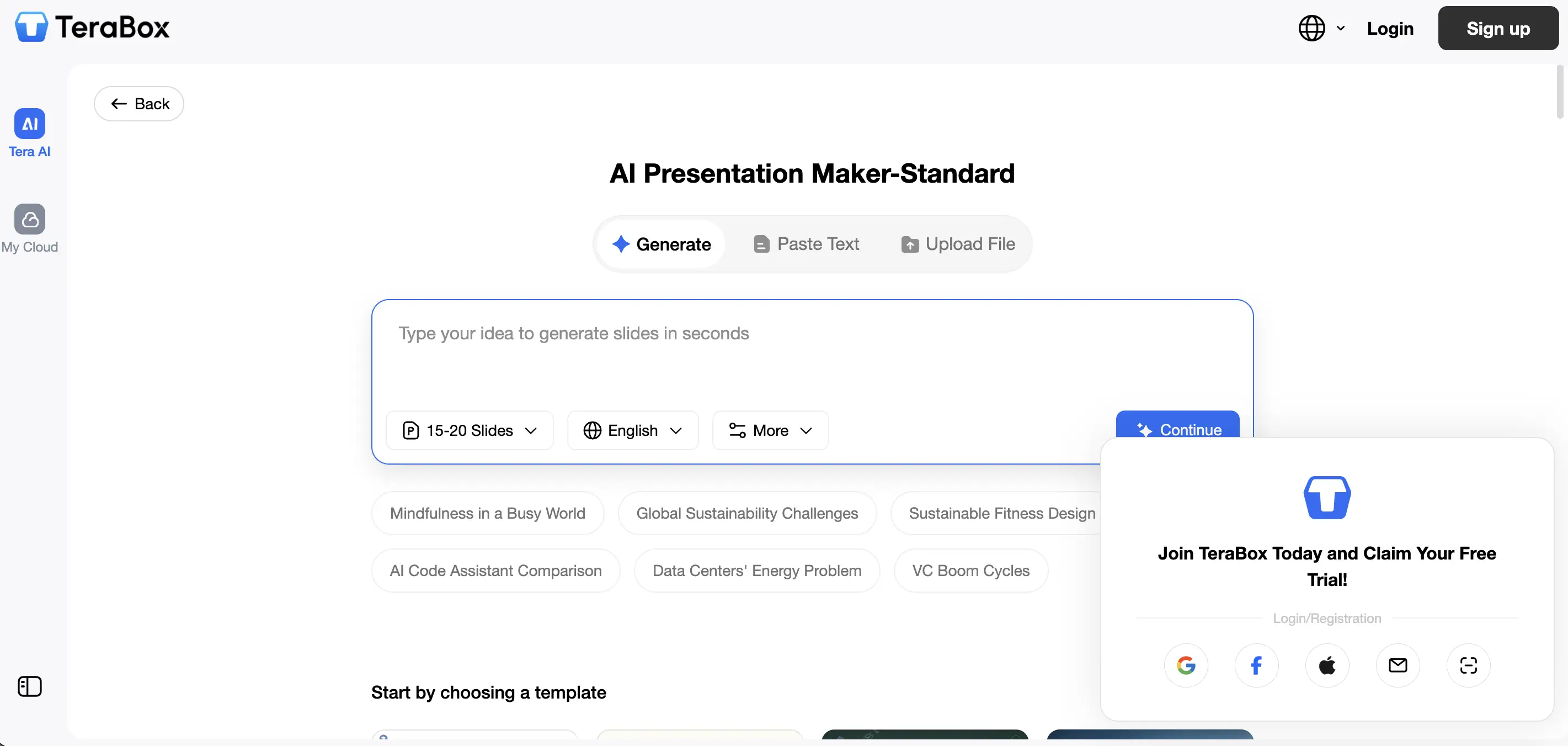
Task: Click the page vertical scrollbar
Action: 1560,92
